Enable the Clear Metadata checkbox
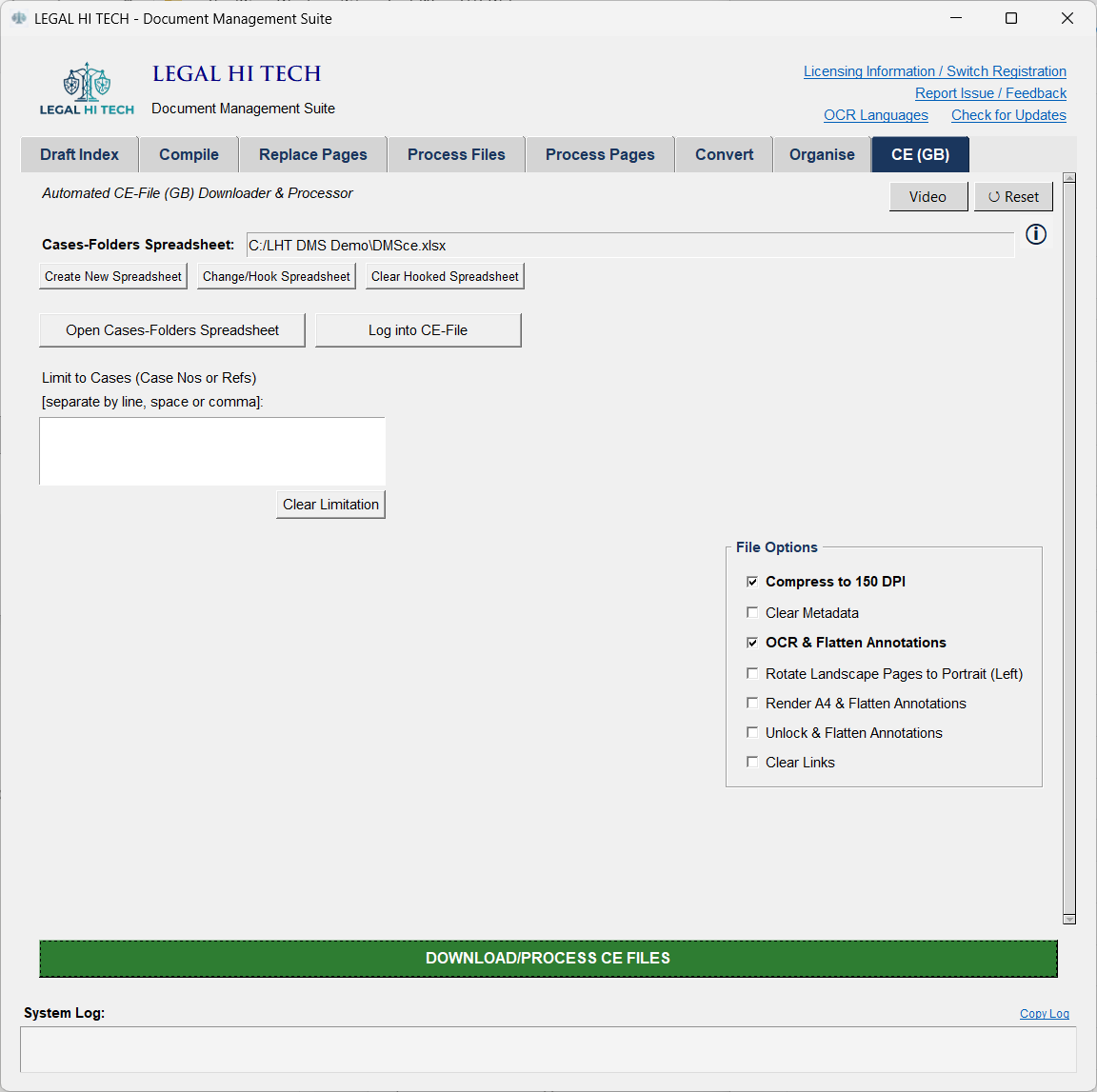 click(x=752, y=612)
